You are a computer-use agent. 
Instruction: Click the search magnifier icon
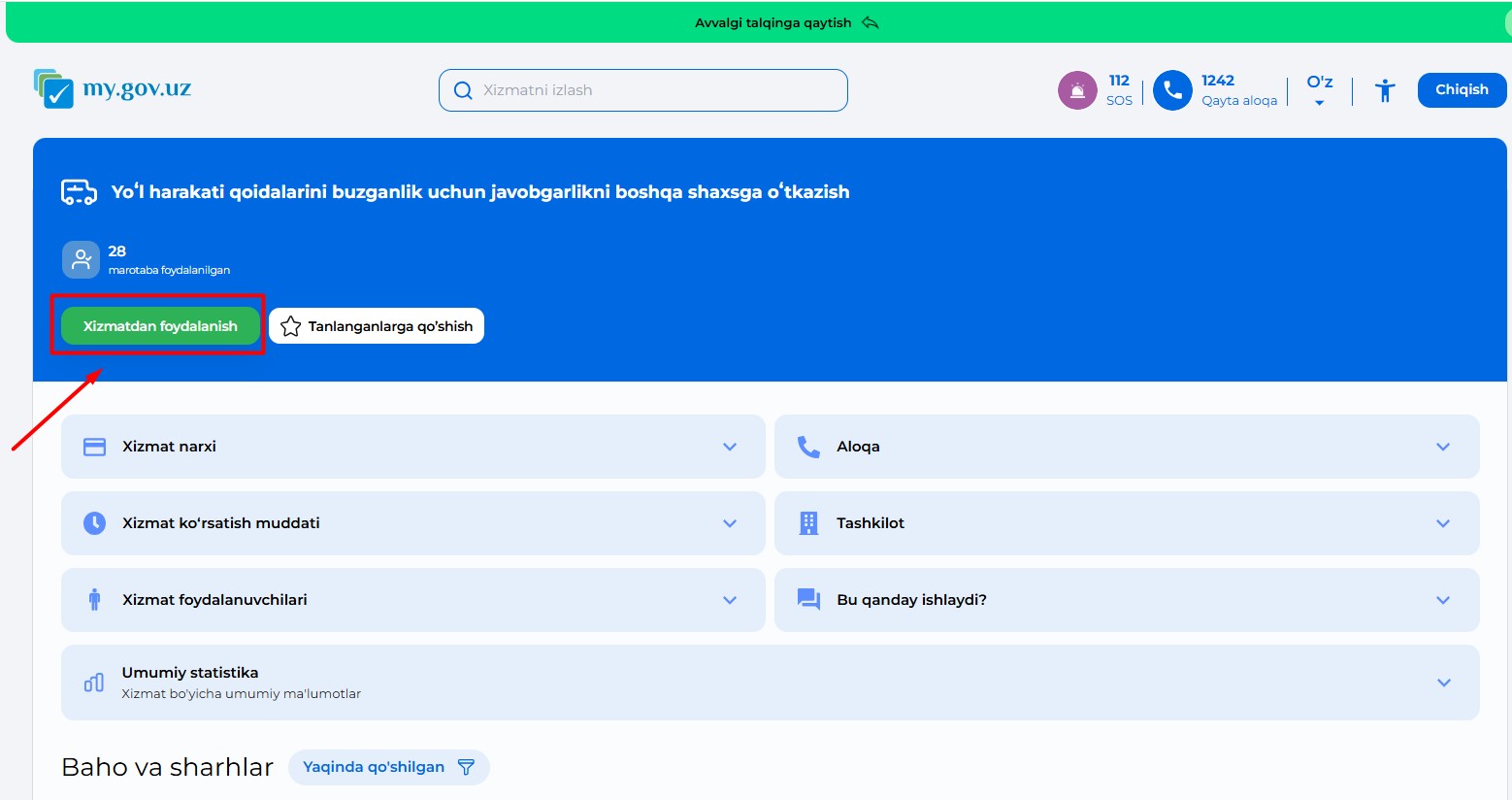[x=463, y=90]
